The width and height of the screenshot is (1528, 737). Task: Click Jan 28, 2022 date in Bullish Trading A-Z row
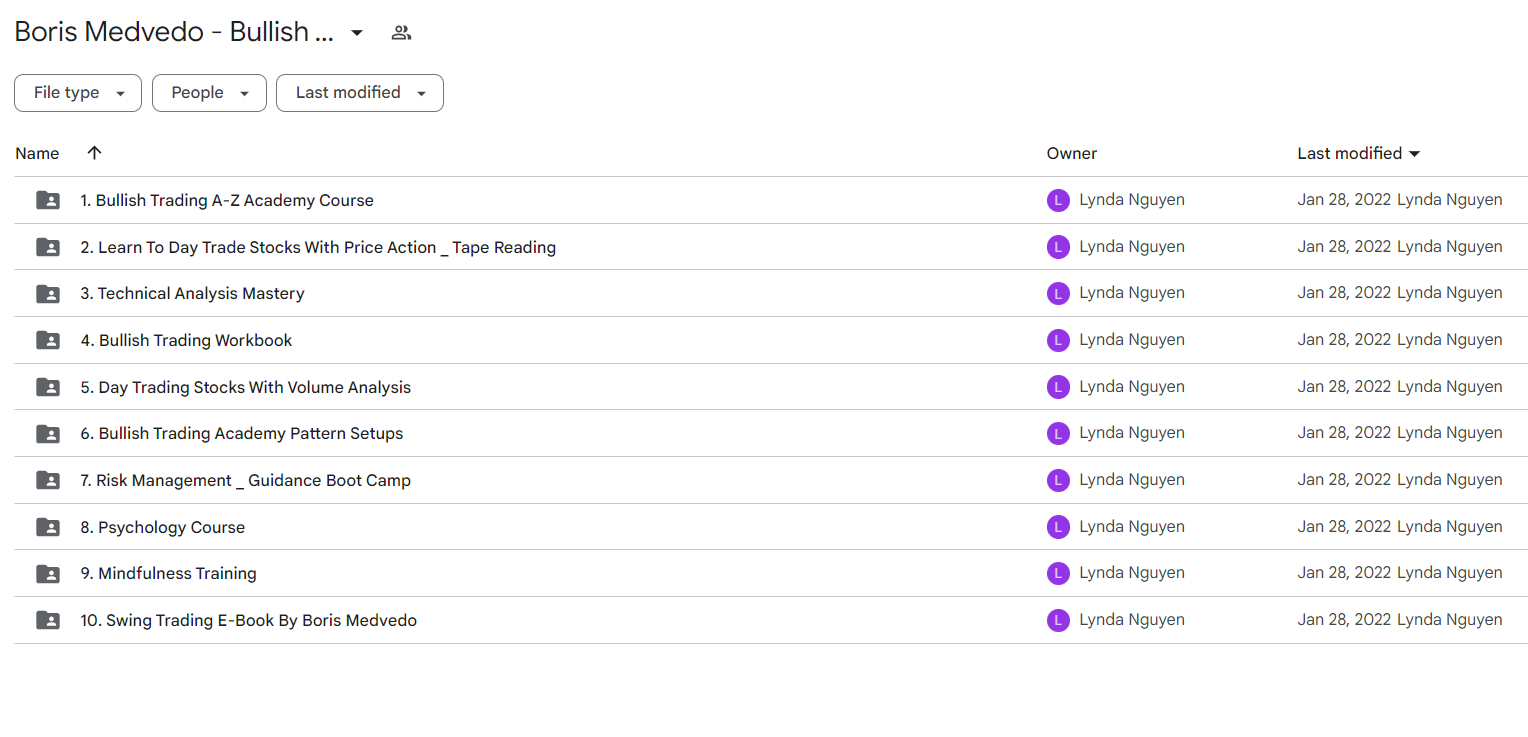pos(1344,199)
